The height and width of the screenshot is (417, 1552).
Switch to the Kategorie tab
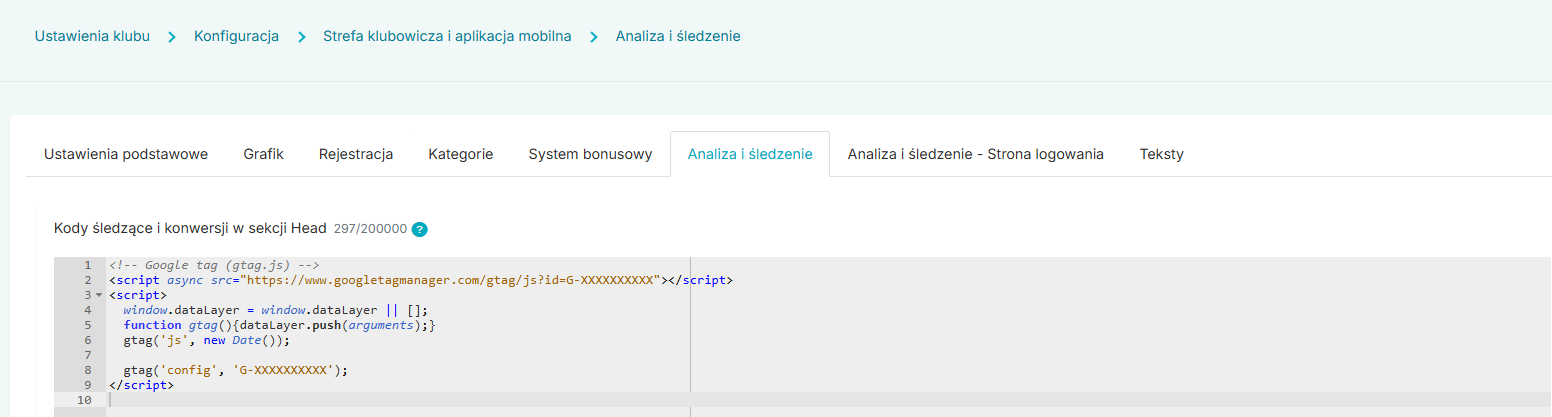tap(460, 154)
